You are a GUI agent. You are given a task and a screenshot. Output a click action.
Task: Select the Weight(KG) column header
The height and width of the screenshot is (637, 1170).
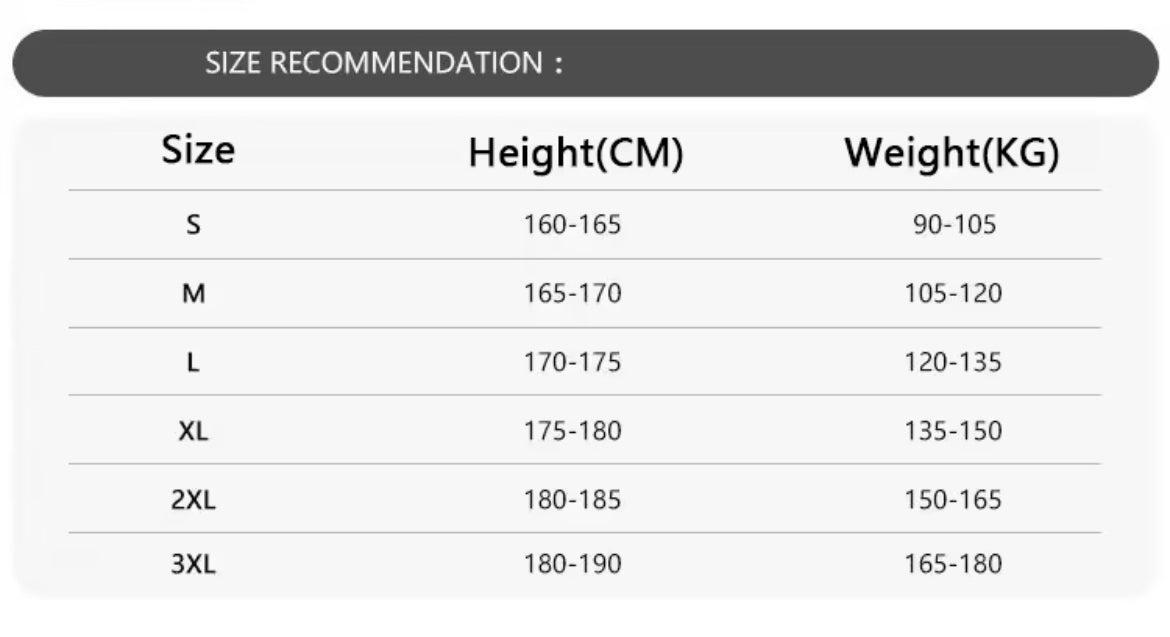pyautogui.click(x=951, y=154)
